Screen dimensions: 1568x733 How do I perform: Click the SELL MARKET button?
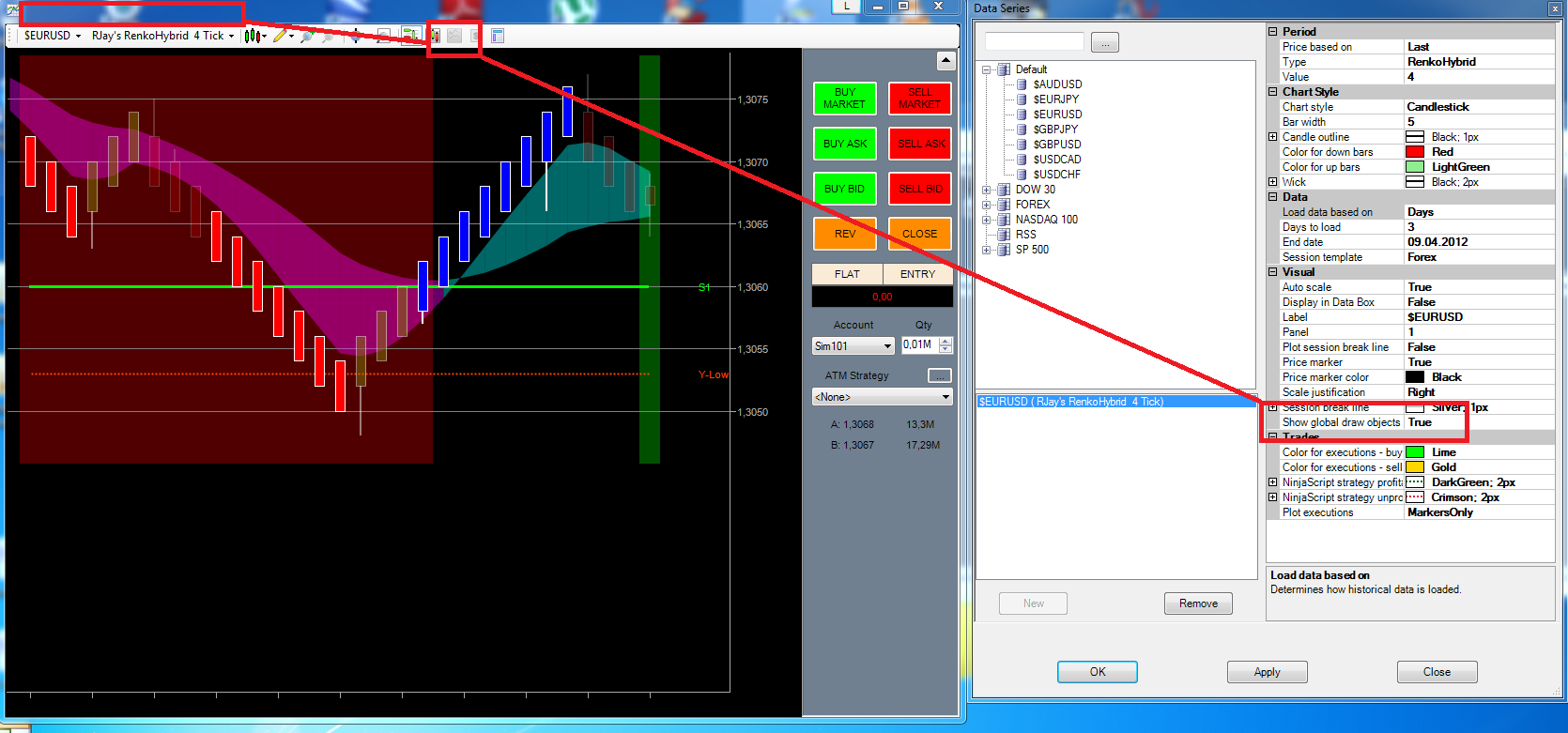(920, 99)
